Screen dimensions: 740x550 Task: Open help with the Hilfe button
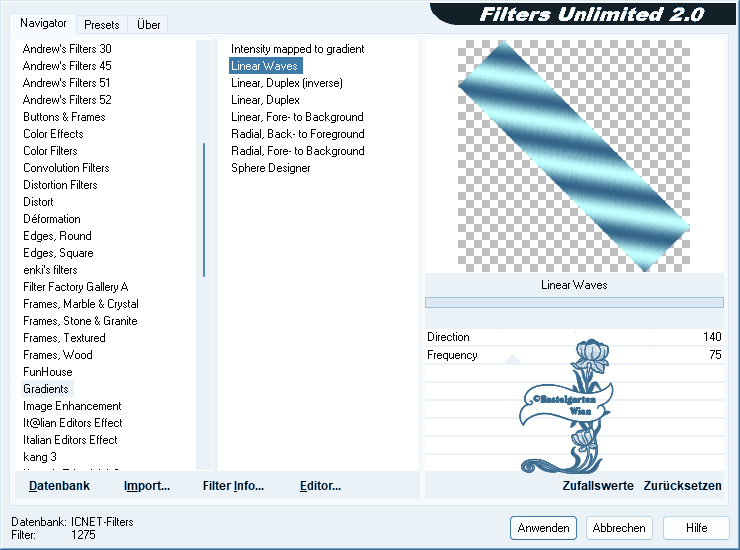(696, 527)
